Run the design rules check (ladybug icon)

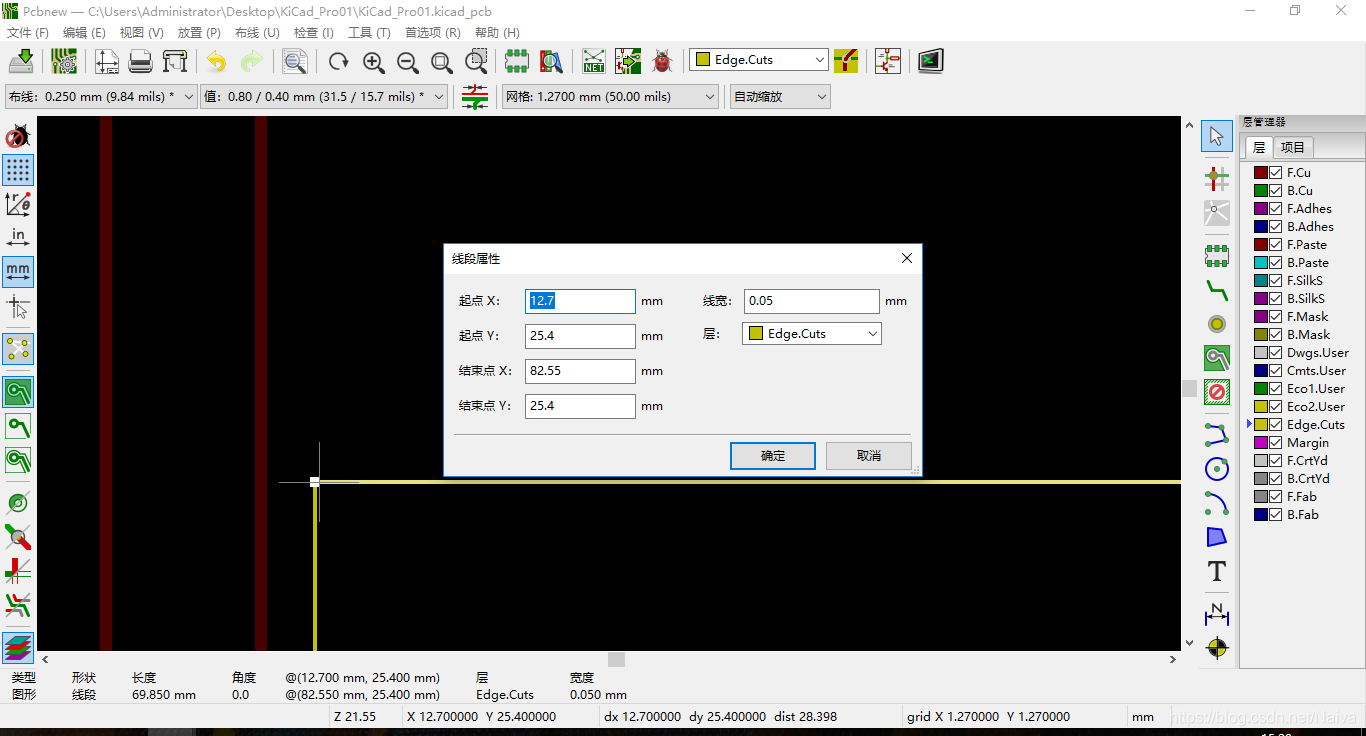661,61
